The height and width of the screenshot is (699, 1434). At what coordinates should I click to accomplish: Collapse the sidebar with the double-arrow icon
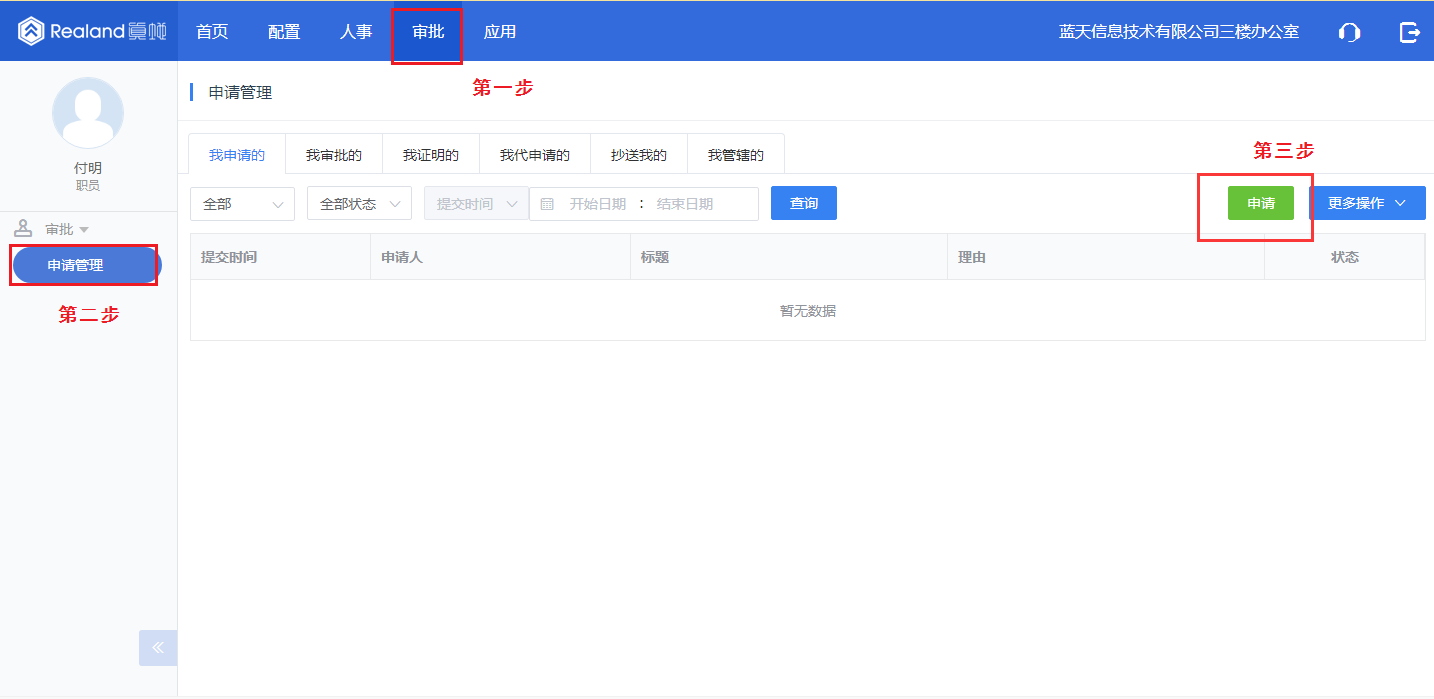point(157,648)
